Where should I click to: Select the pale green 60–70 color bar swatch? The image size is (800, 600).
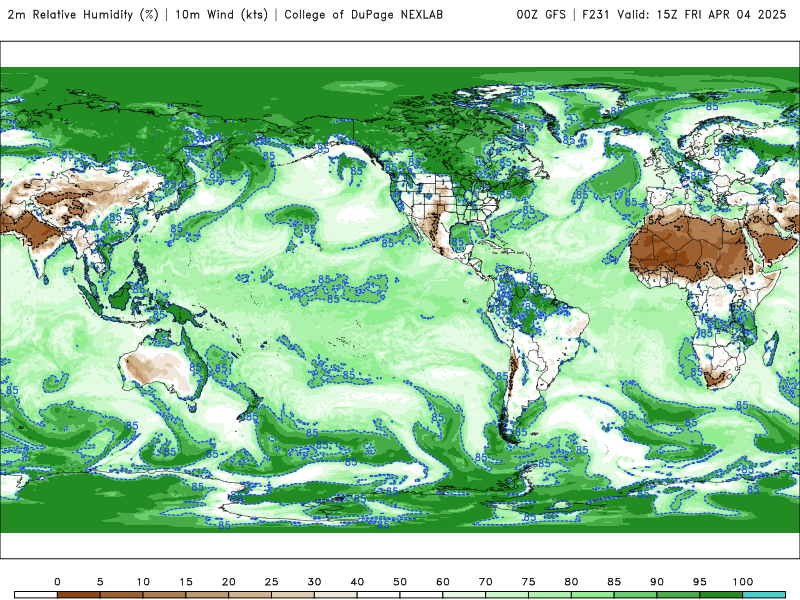[464, 595]
